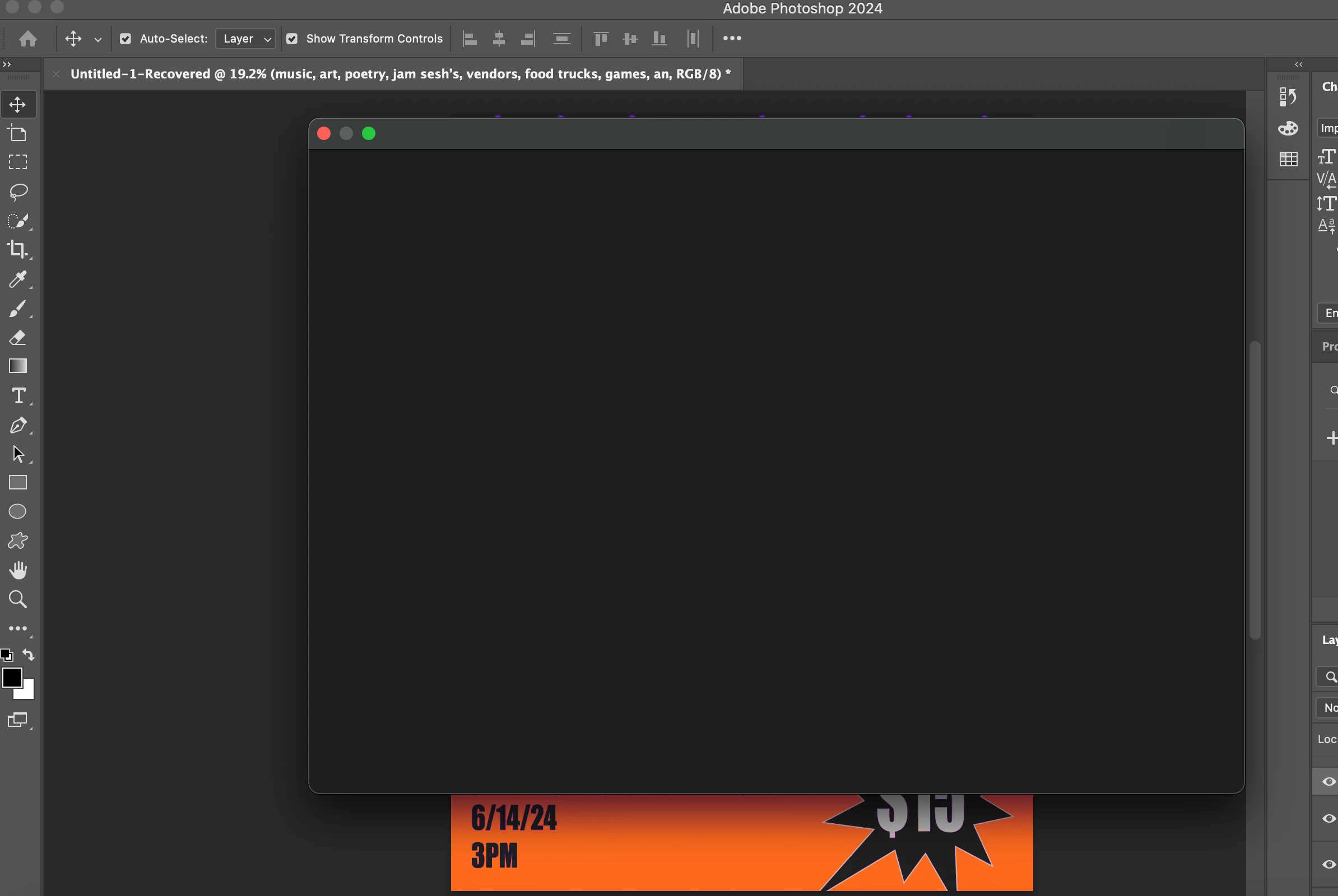Select the Horizontal Type tool
Image resolution: width=1338 pixels, height=896 pixels.
(x=18, y=396)
